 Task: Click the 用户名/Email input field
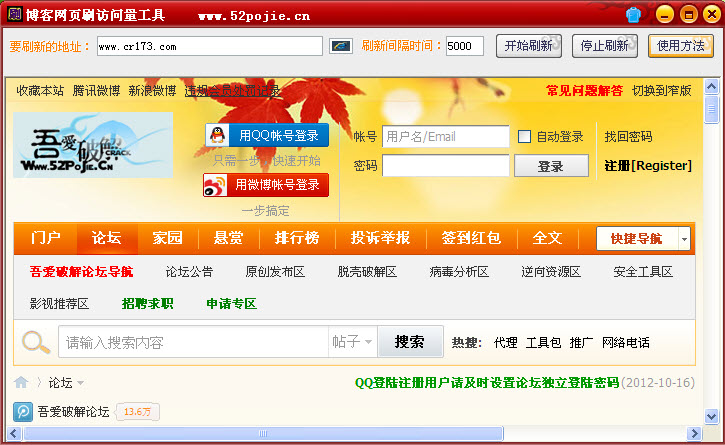(446, 136)
